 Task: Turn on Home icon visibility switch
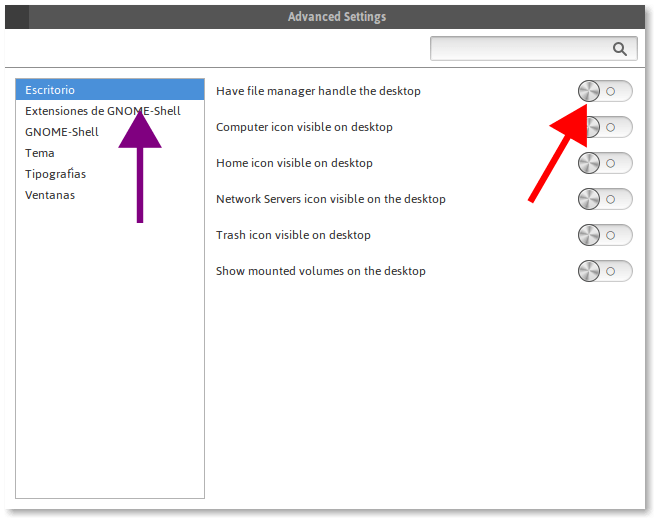pyautogui.click(x=605, y=163)
